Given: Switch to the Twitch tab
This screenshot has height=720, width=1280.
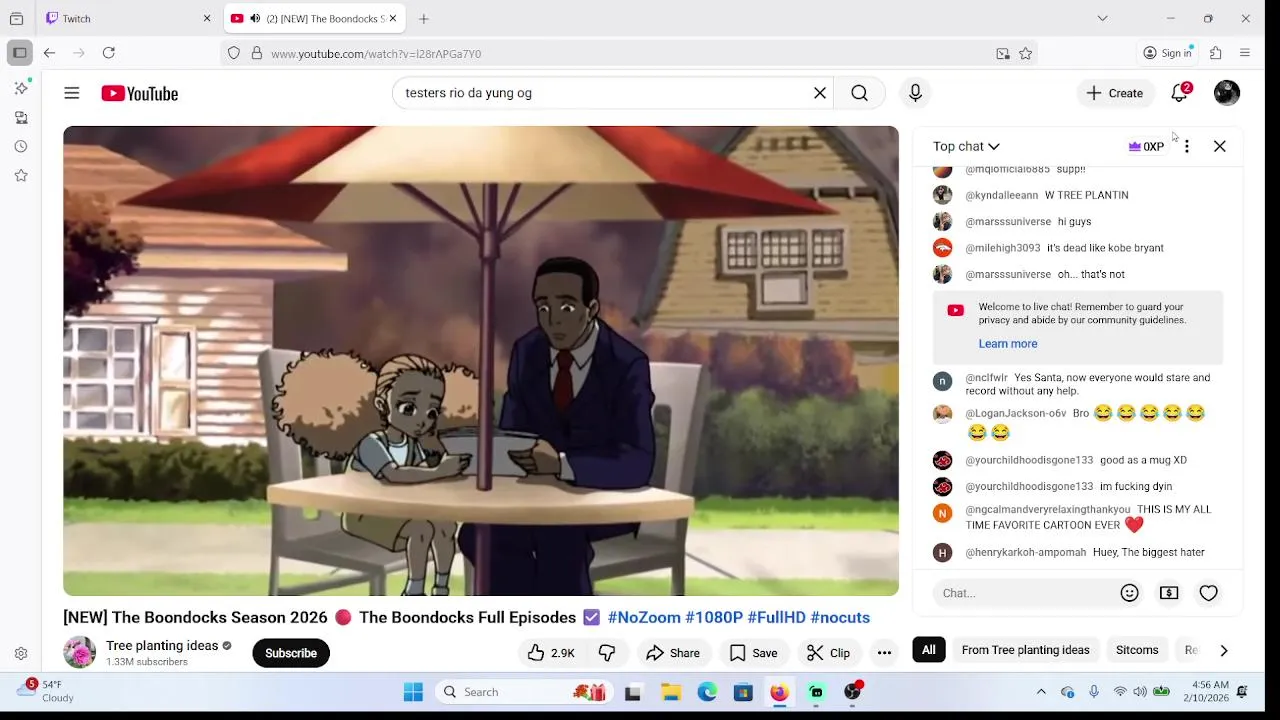Looking at the screenshot, I should pyautogui.click(x=128, y=18).
